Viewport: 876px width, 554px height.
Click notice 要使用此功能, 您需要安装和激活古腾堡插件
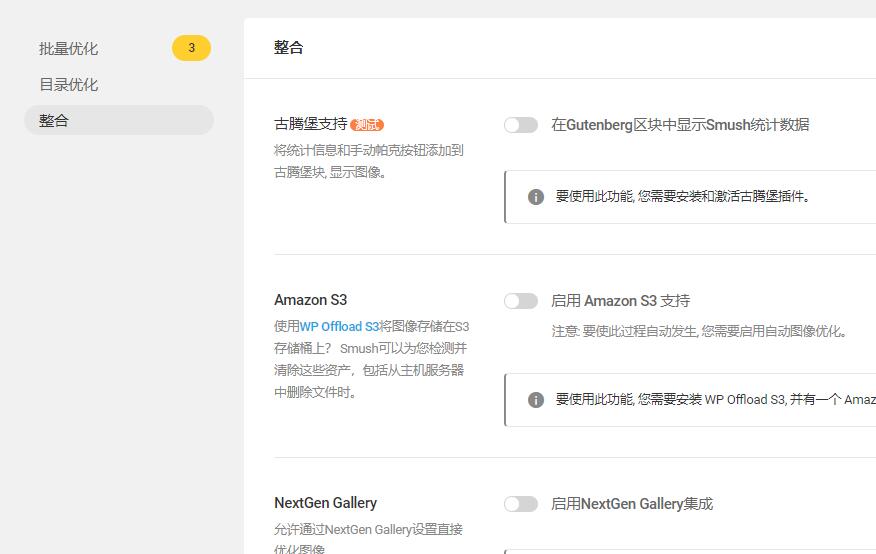(683, 197)
